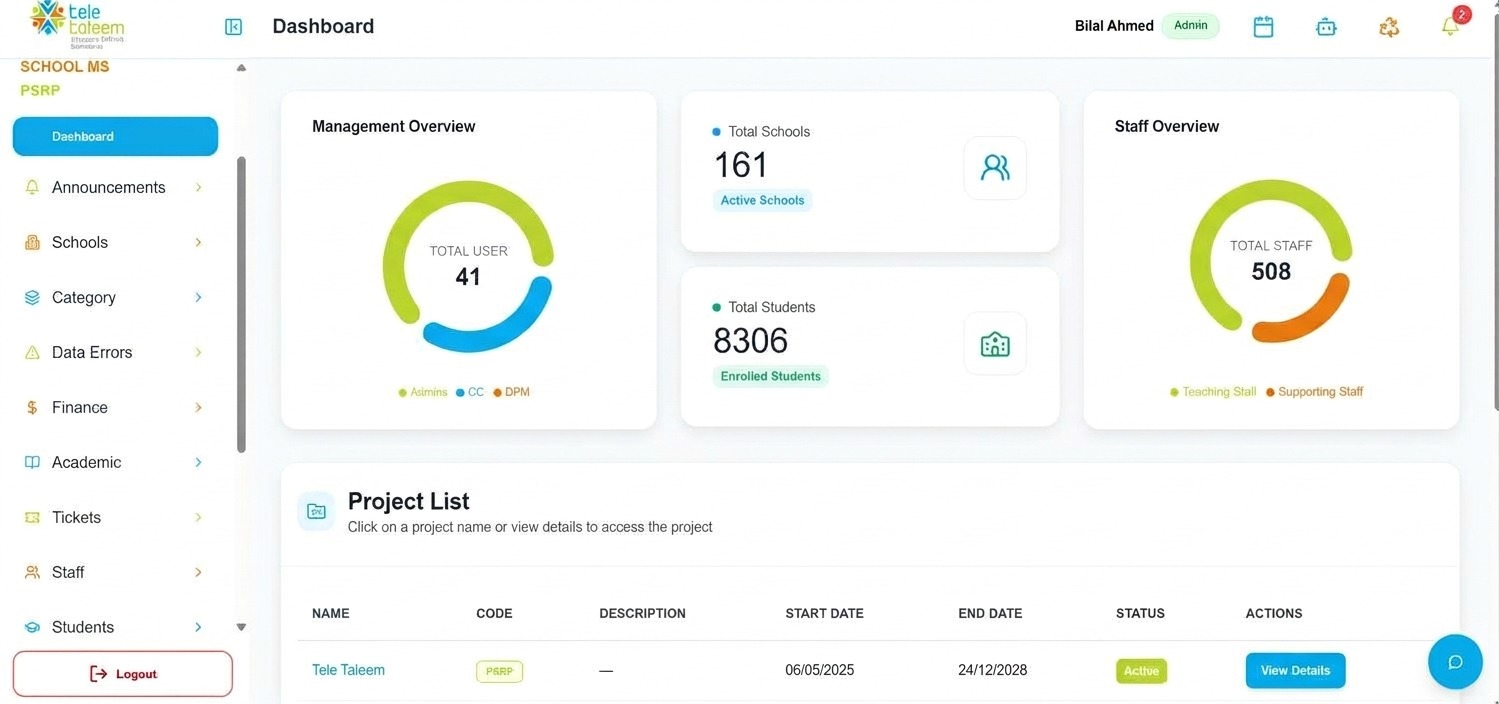Click the Admins legend color dot
This screenshot has height=704, width=1499.
coord(403,393)
